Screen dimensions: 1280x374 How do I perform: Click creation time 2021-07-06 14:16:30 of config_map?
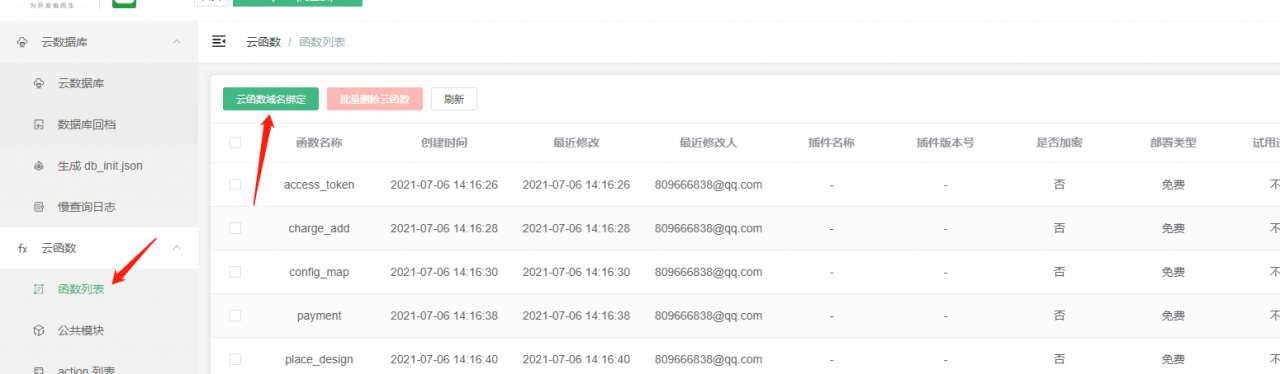[x=444, y=272]
